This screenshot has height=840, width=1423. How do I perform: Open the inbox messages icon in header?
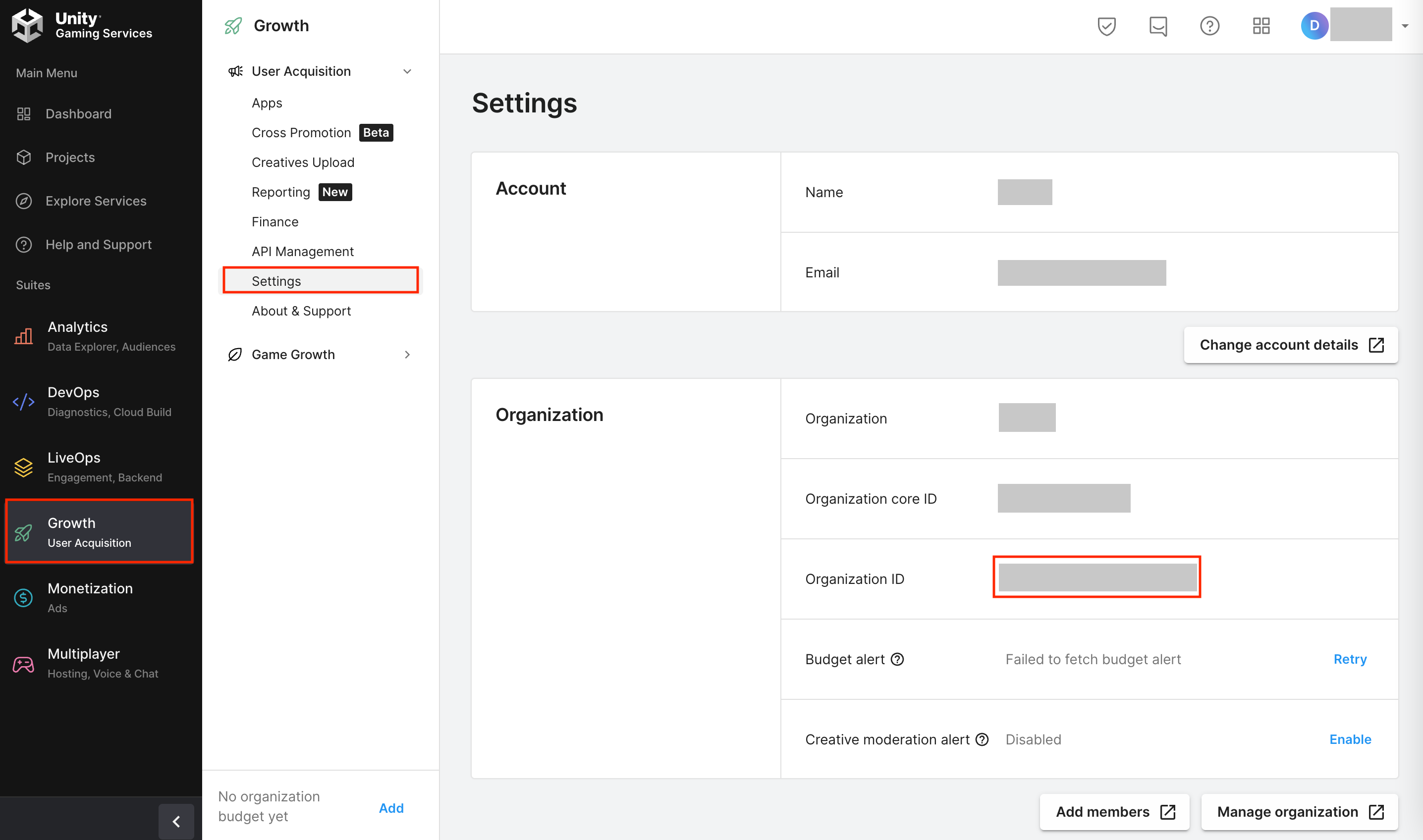point(1158,26)
